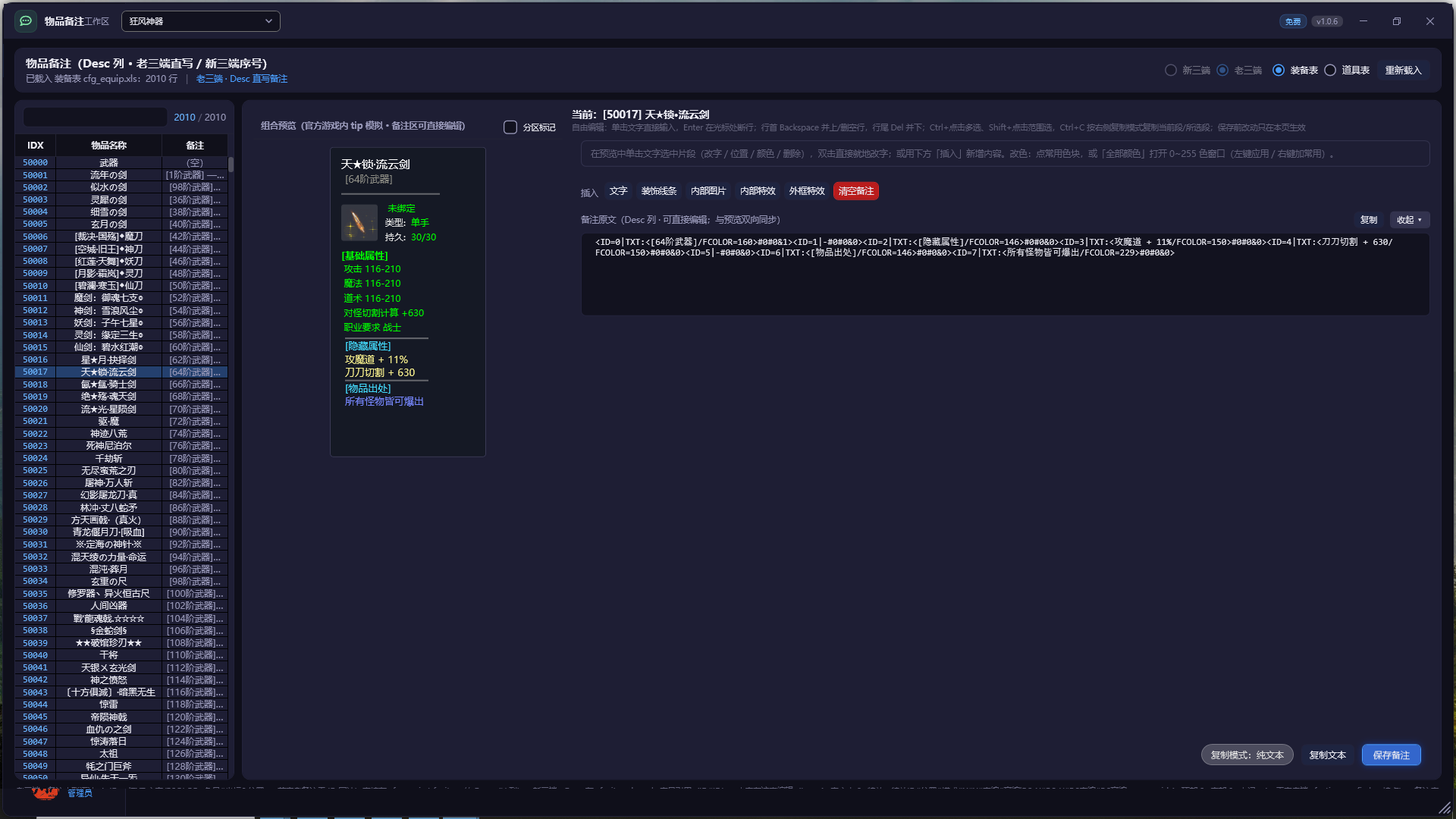The image size is (1456, 819).
Task: Open the 老三端 · Desc 直写备注 link
Action: [242, 79]
